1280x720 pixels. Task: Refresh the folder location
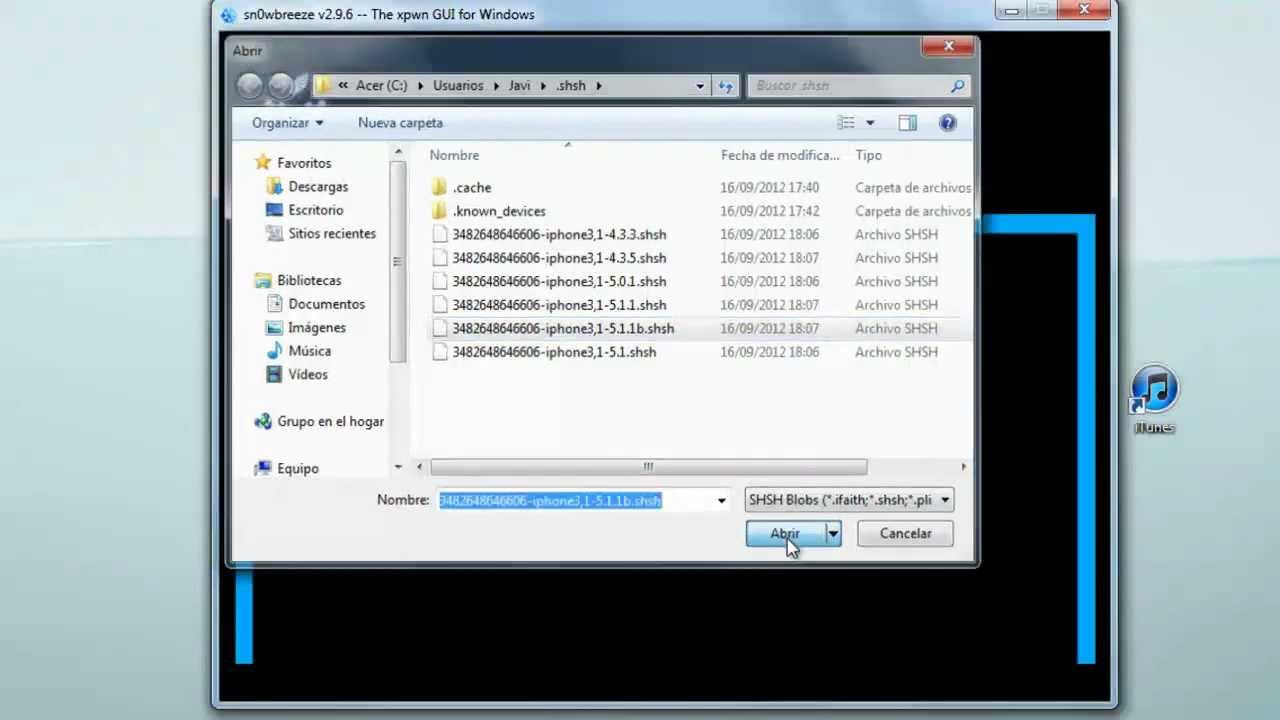[x=726, y=86]
